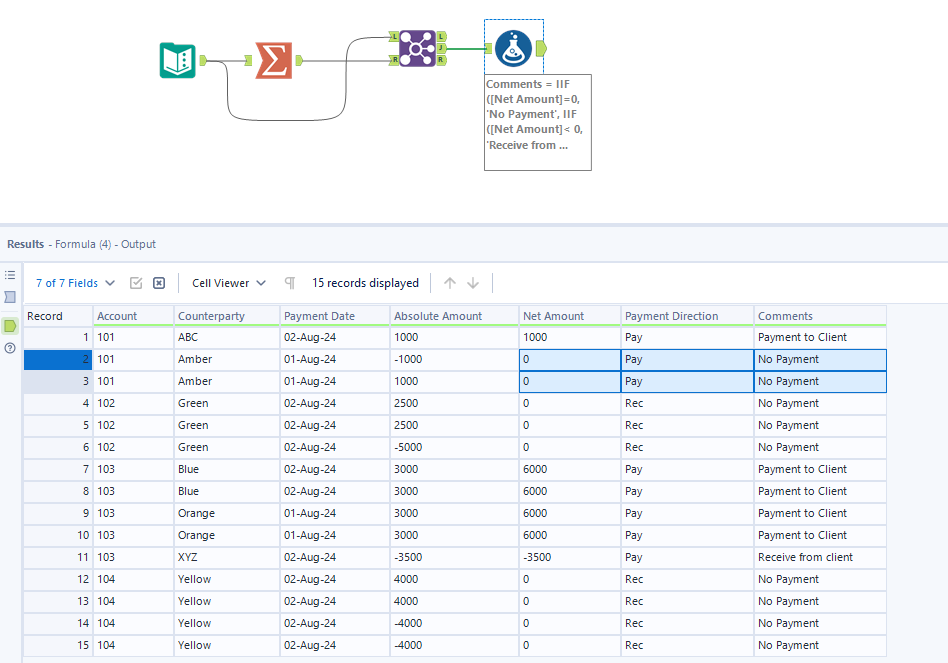Toggle the show whitespace paragraph symbol
Screen dimensions: 948x663
point(290,283)
